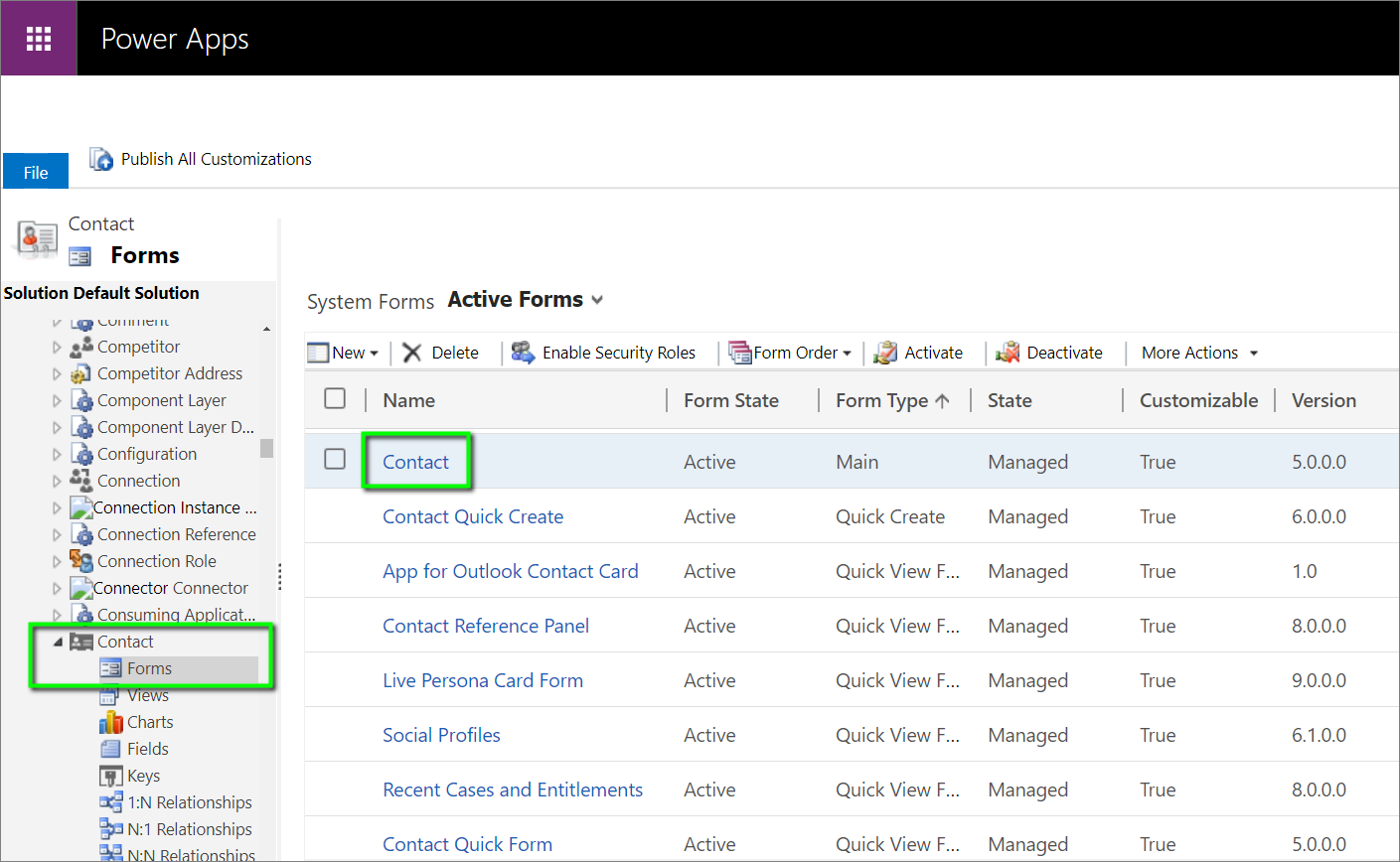Sort by the Name column header
The height and width of the screenshot is (862, 1400).
[x=408, y=400]
